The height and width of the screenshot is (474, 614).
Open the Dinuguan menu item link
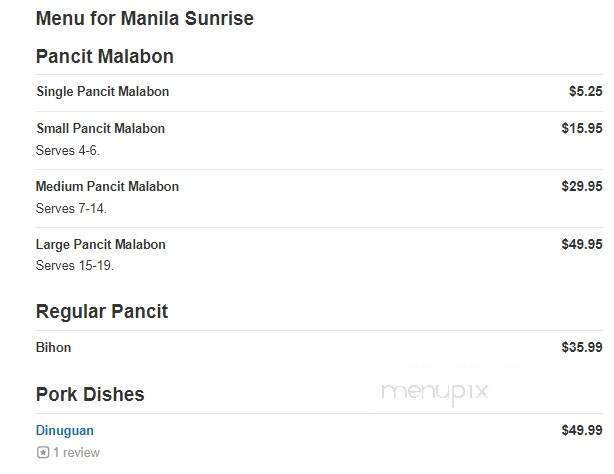click(65, 431)
